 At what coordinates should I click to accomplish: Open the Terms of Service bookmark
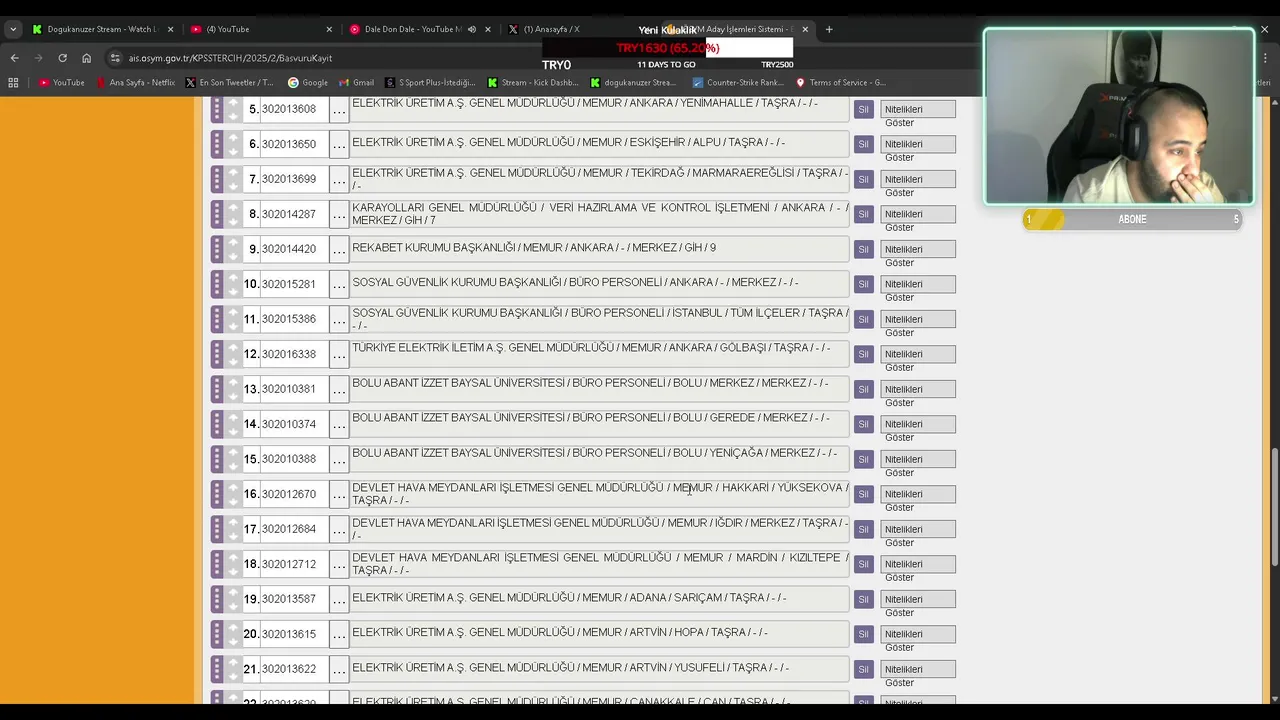point(841,83)
